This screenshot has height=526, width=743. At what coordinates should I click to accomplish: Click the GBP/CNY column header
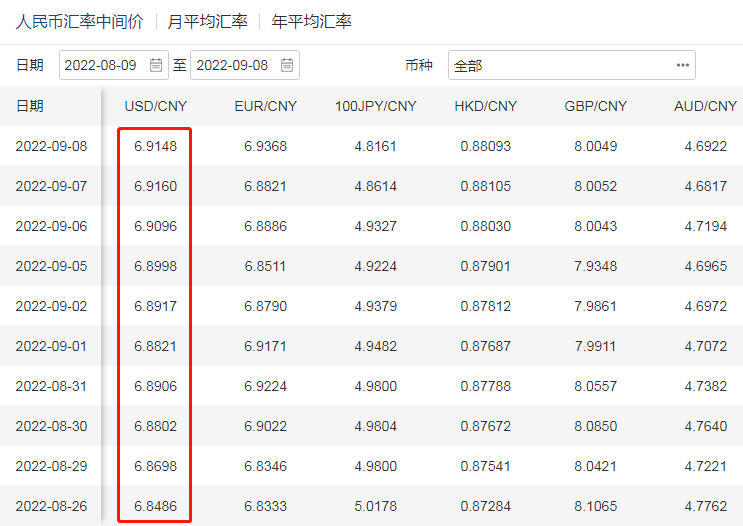pos(595,106)
